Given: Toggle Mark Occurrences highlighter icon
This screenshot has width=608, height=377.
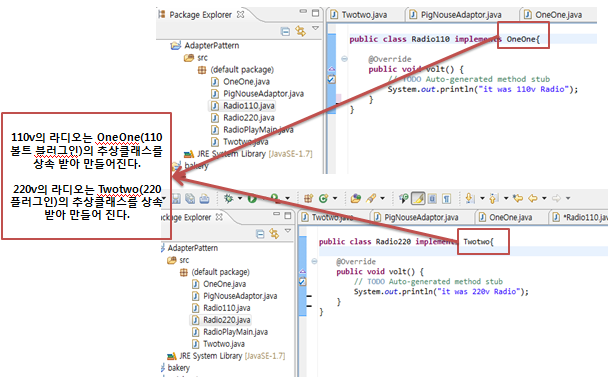Looking at the screenshot, I should 418,199.
